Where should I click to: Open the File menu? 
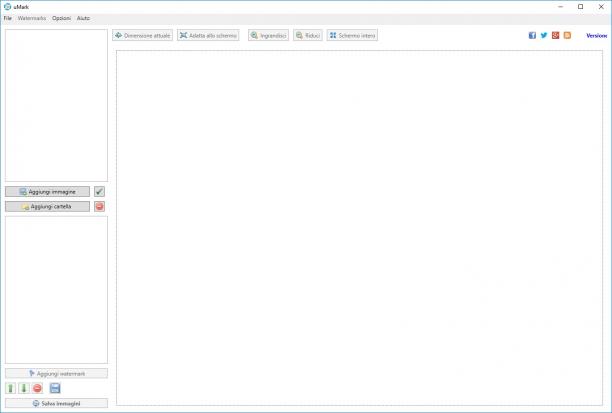tap(8, 18)
